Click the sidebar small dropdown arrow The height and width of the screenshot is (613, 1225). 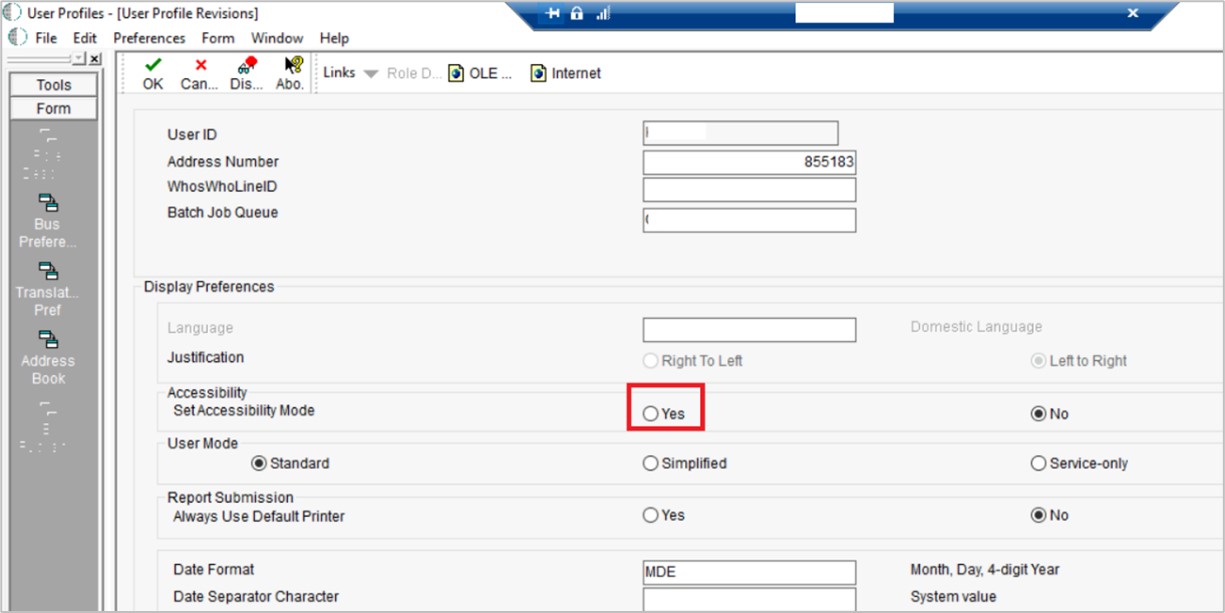78,59
